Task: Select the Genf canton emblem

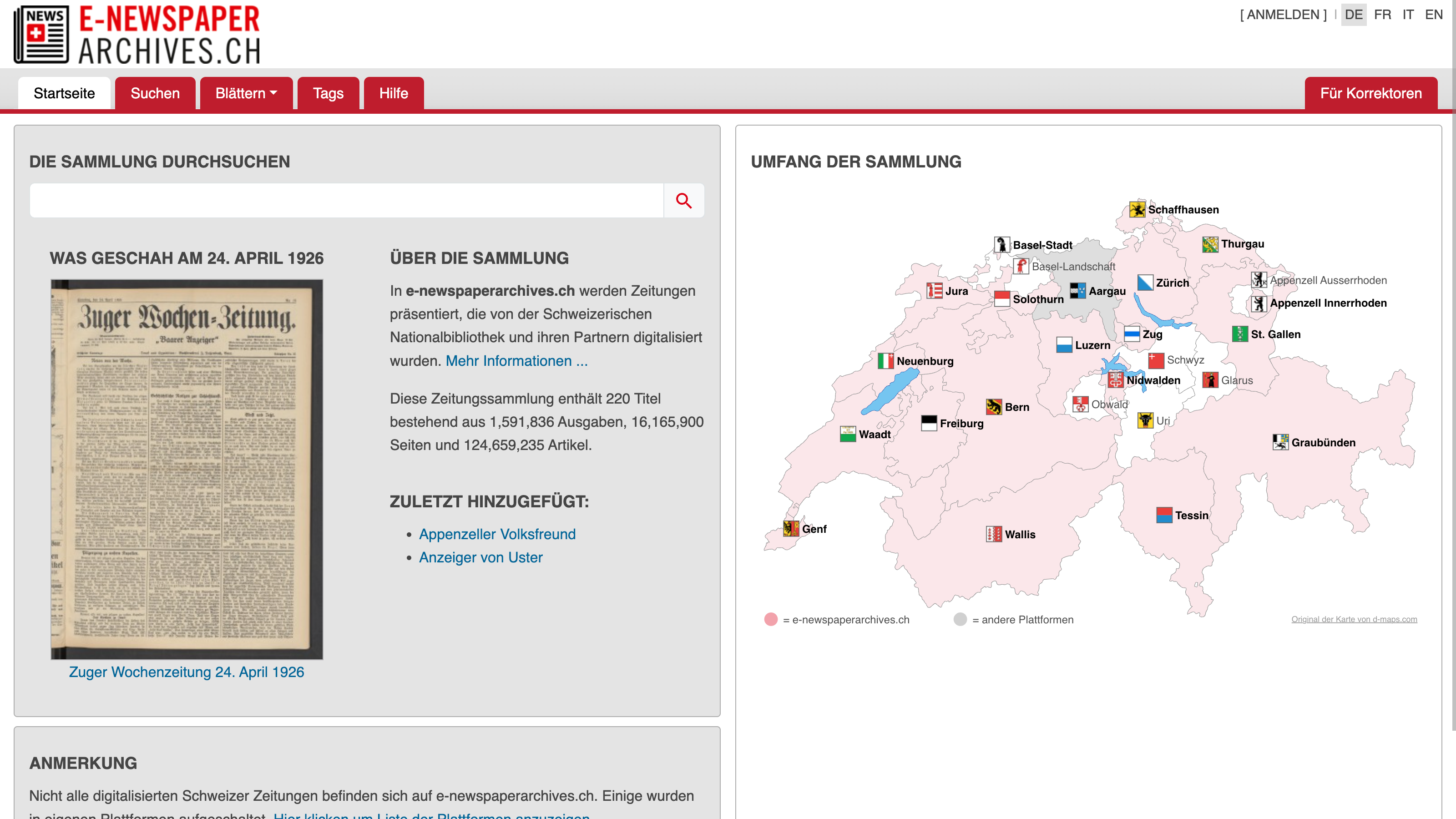Action: (791, 529)
